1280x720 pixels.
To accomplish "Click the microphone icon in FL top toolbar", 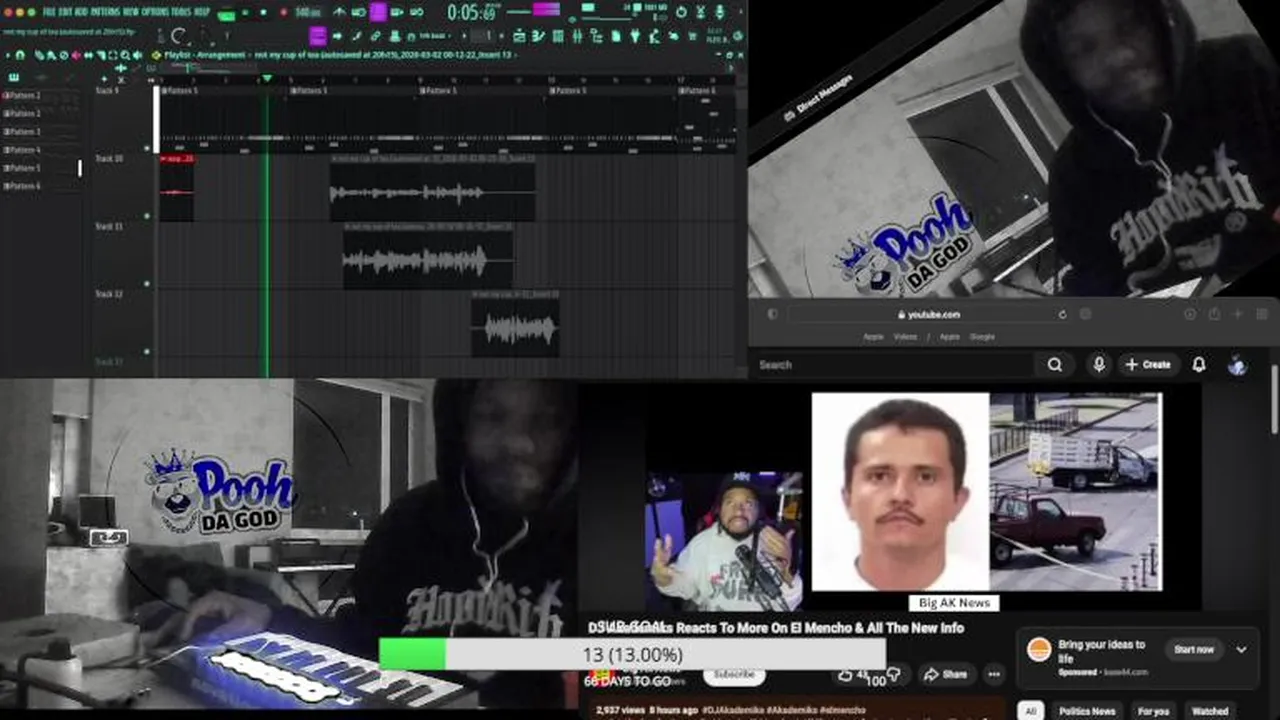I will click(718, 12).
